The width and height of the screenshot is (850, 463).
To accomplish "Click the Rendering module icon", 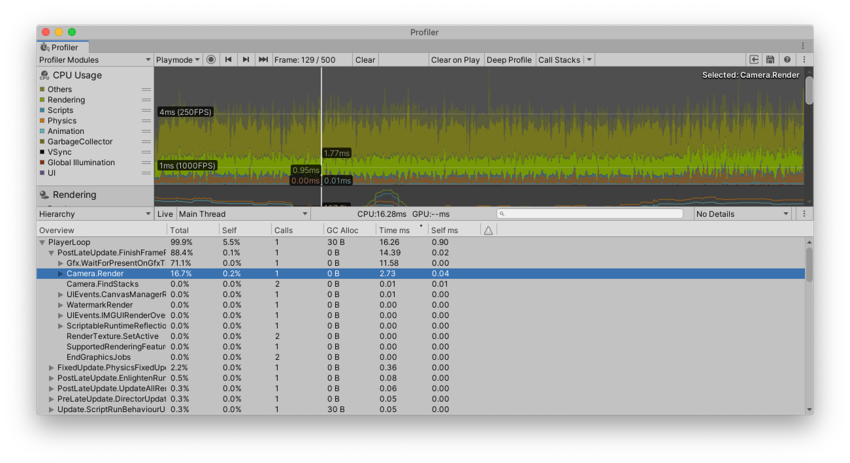I will click(x=44, y=195).
